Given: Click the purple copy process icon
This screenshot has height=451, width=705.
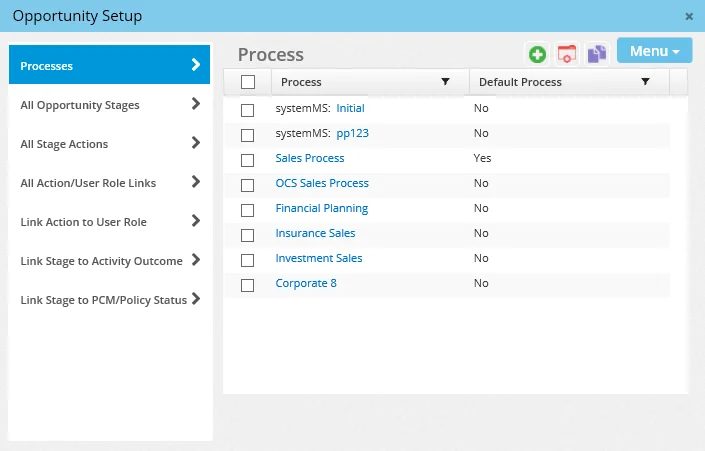Looking at the screenshot, I should [597, 54].
